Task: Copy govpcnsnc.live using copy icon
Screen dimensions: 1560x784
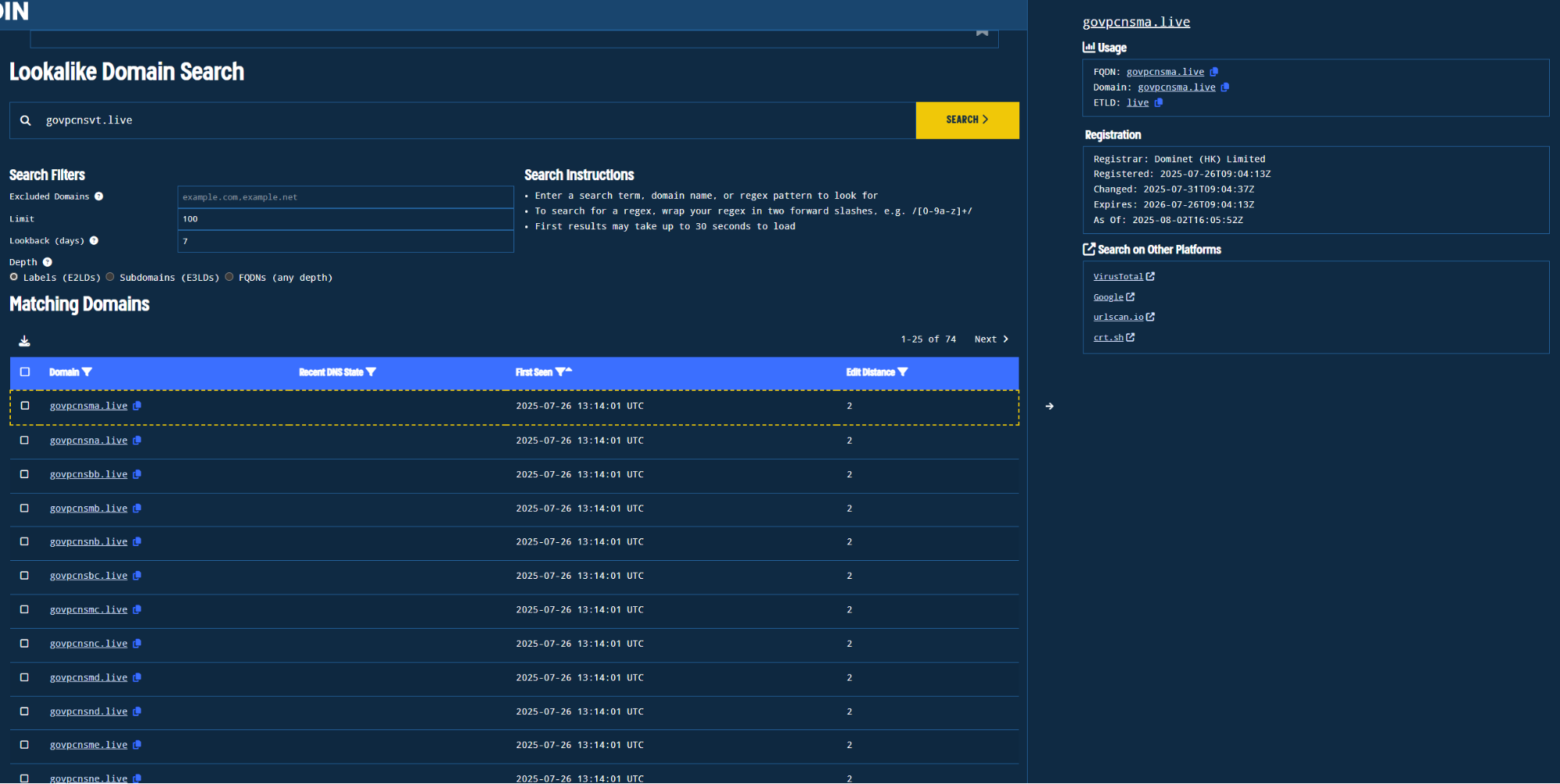Action: click(x=137, y=644)
